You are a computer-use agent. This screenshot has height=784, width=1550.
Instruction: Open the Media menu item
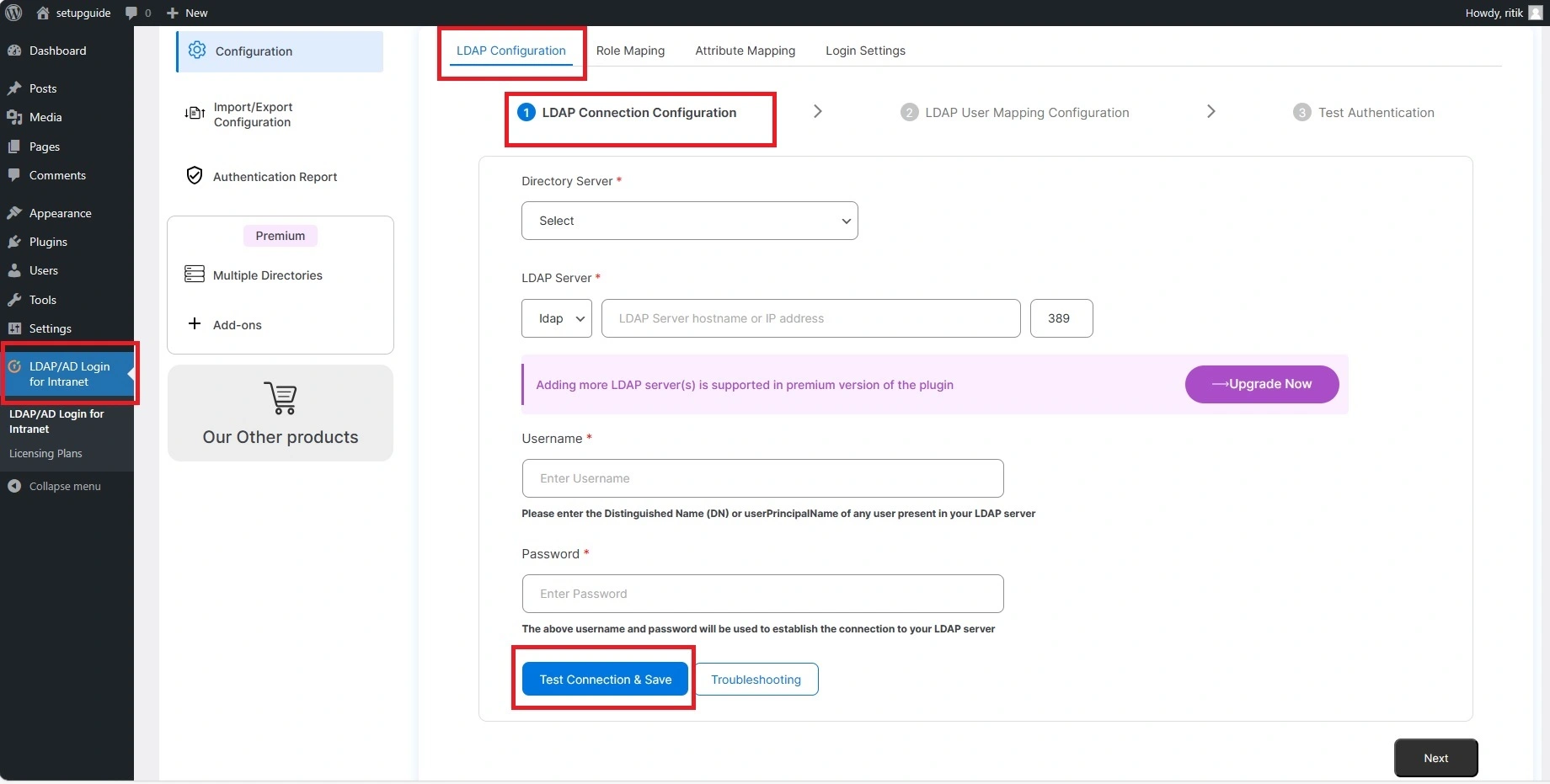pos(67,117)
